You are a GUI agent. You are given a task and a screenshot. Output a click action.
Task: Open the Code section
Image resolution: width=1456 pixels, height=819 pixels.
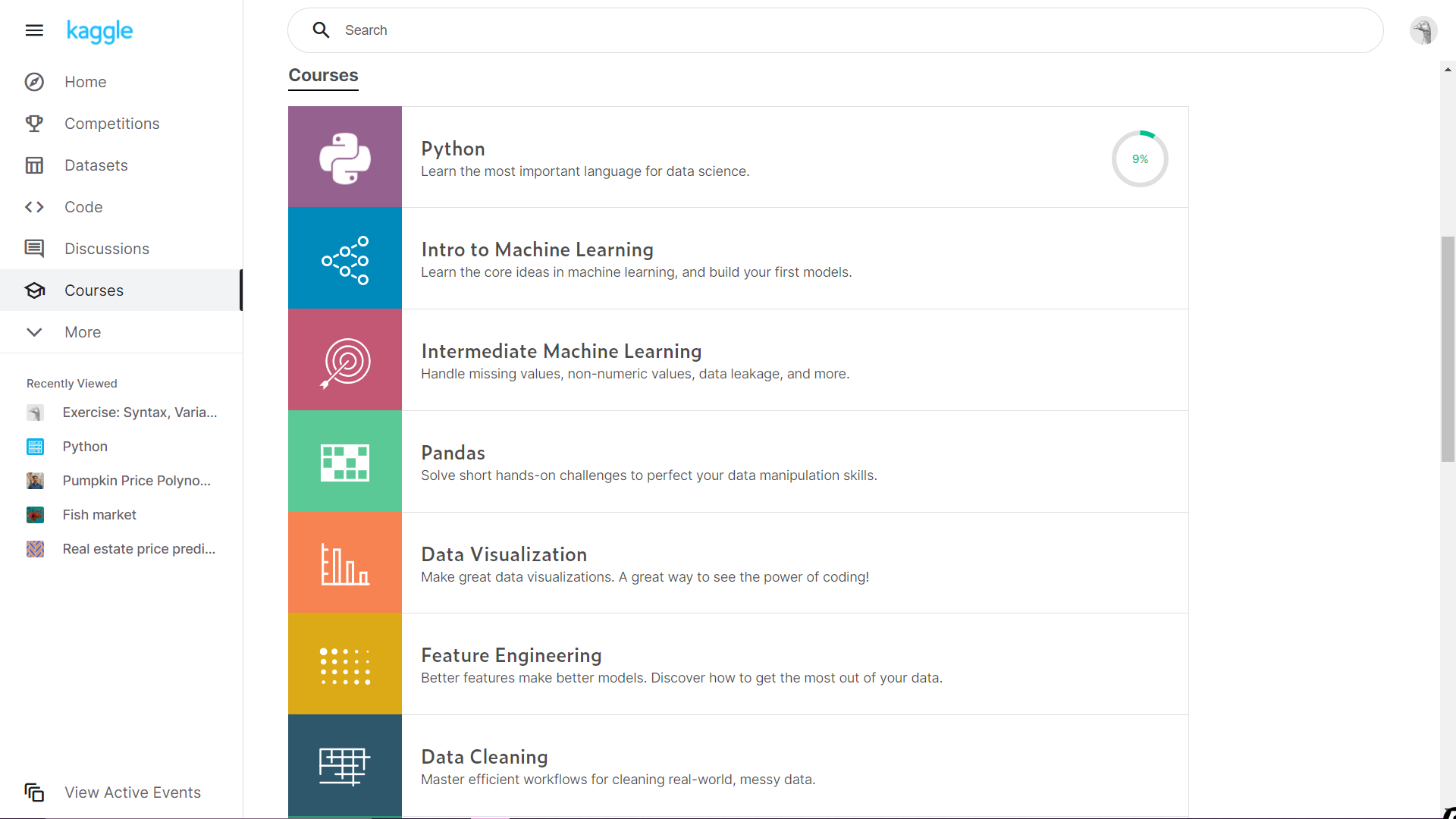pyautogui.click(x=83, y=207)
